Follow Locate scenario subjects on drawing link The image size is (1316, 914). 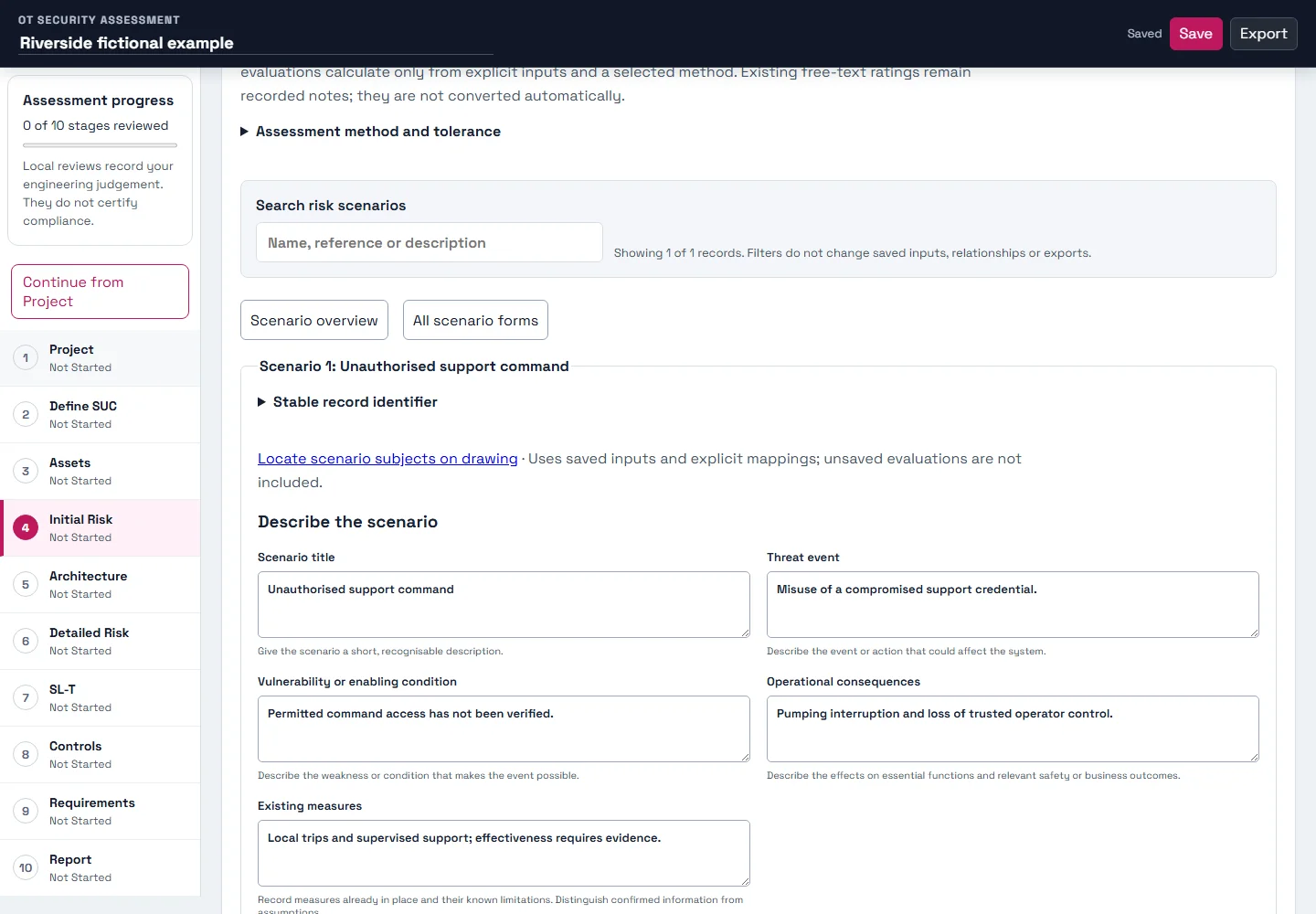coord(387,459)
